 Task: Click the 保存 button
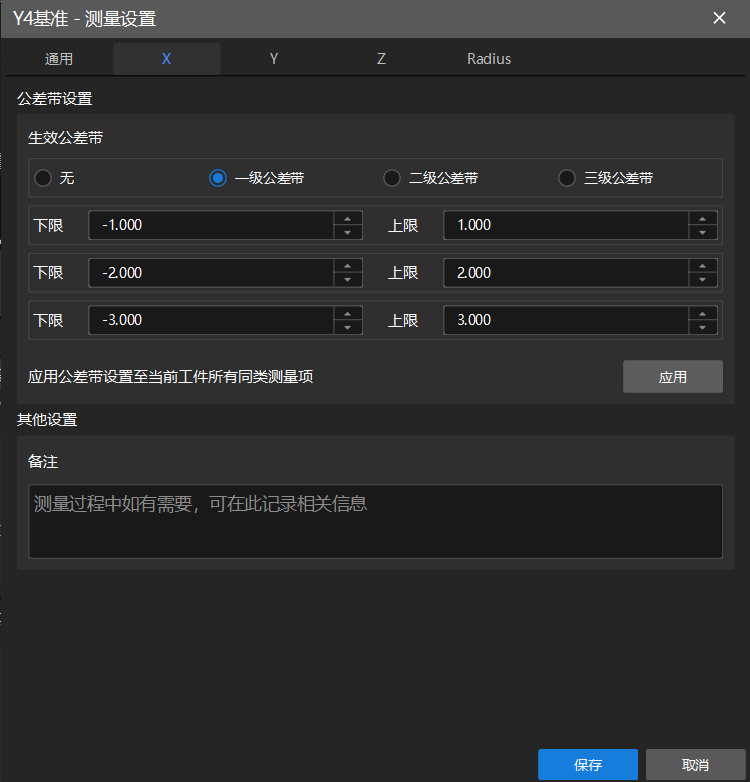588,765
